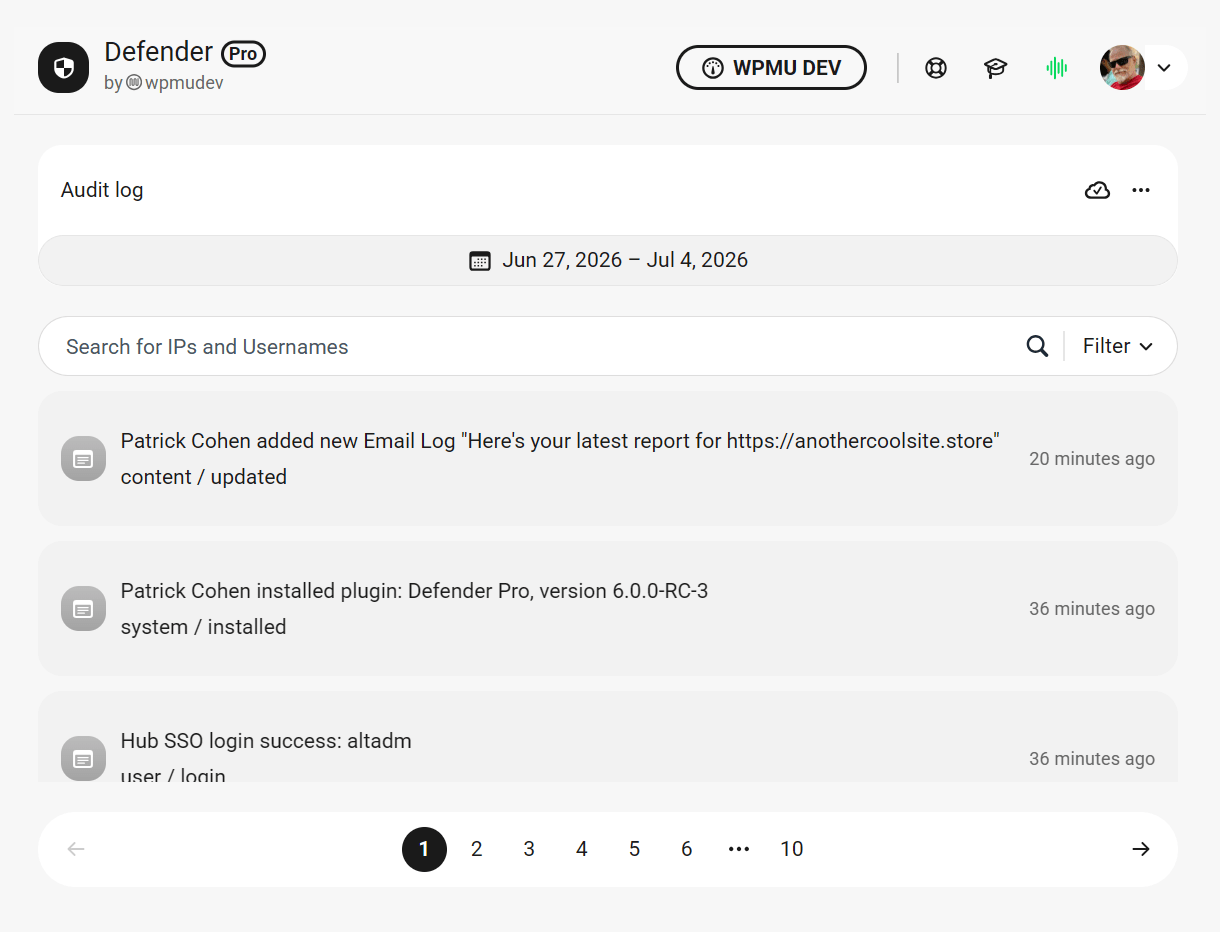Jump to page 10 of results
This screenshot has height=932, width=1220.
792,849
